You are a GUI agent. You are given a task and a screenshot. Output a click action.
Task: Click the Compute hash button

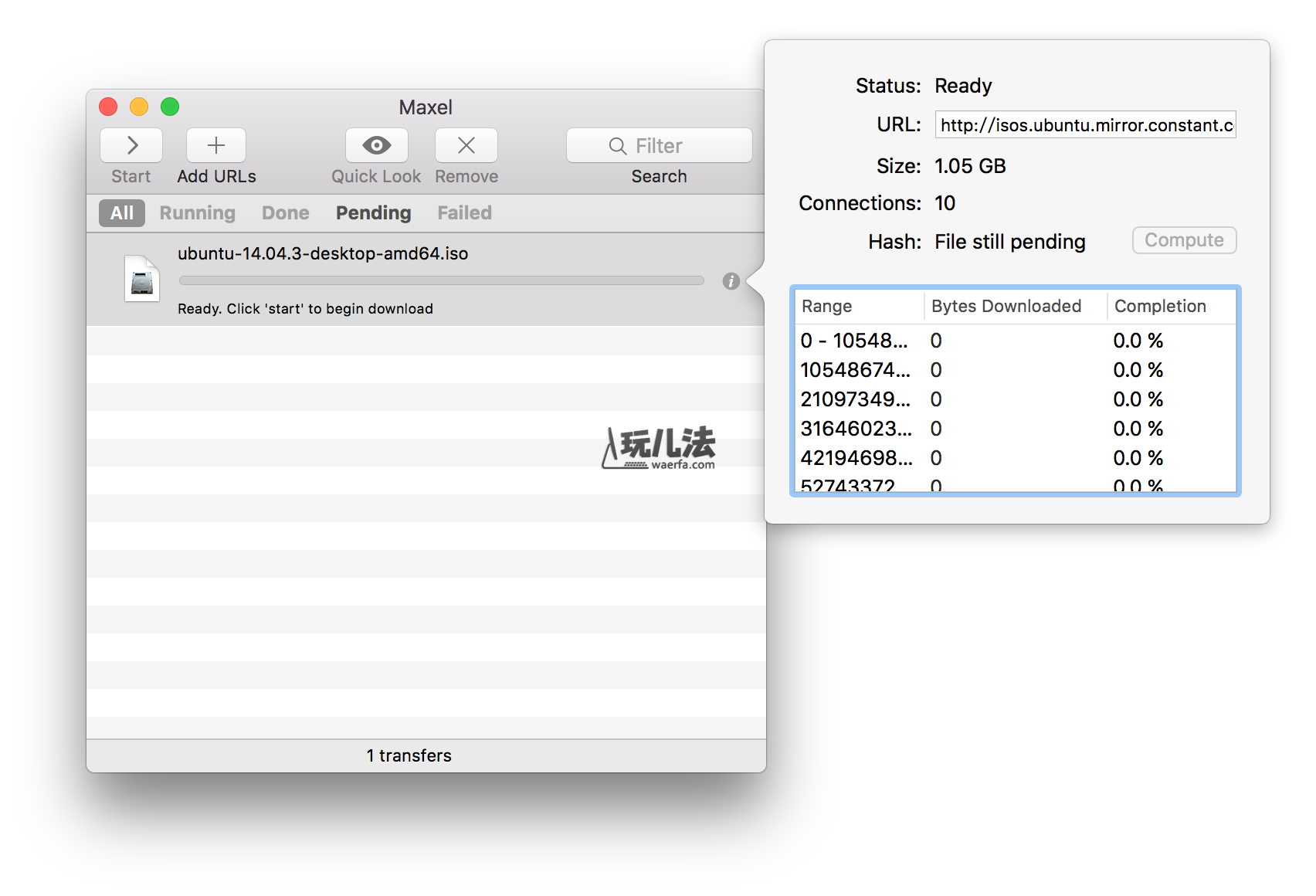click(x=1185, y=240)
